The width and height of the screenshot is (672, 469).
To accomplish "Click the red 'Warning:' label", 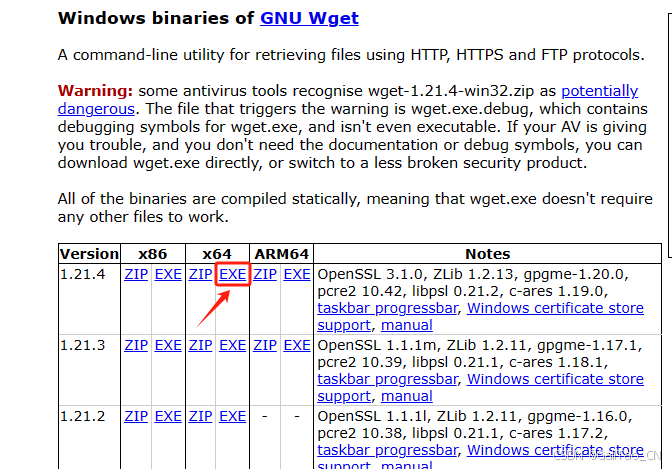I will coord(95,91).
